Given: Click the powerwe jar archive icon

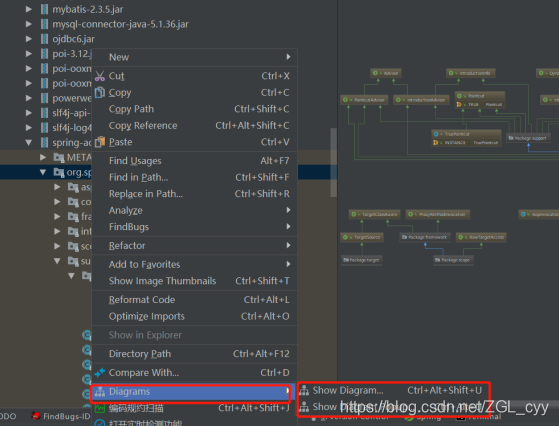Looking at the screenshot, I should (45, 98).
